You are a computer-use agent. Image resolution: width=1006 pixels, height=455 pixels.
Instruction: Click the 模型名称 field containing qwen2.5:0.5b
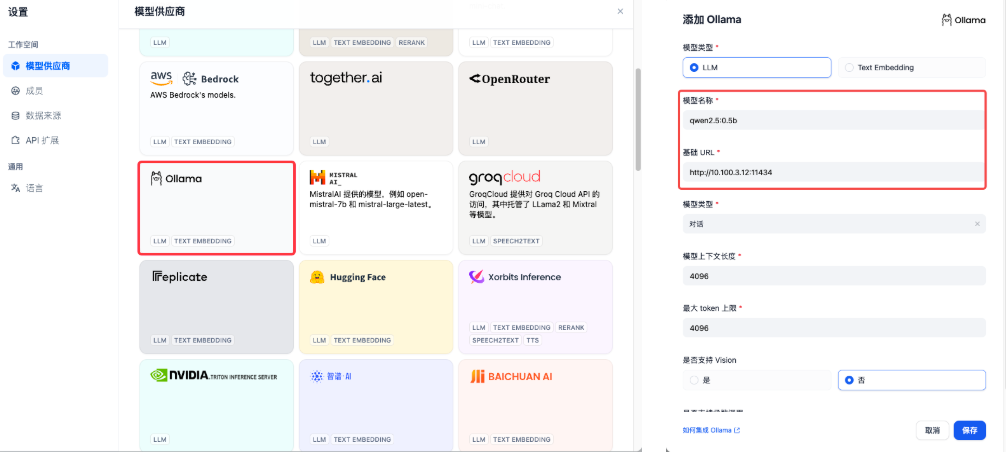click(834, 120)
